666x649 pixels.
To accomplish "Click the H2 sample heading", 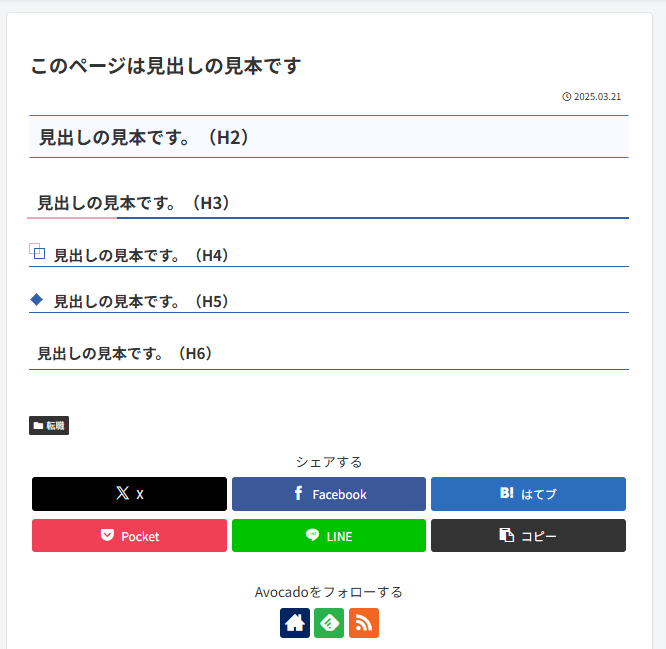I will tap(144, 137).
